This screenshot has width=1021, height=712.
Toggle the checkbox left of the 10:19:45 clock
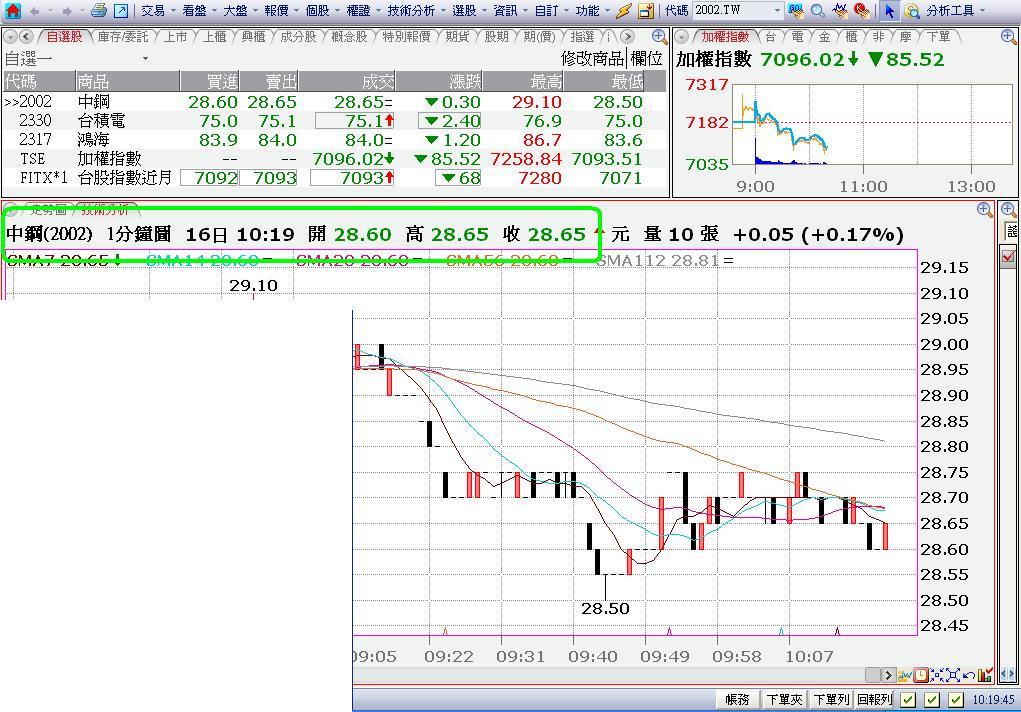[x=955, y=700]
